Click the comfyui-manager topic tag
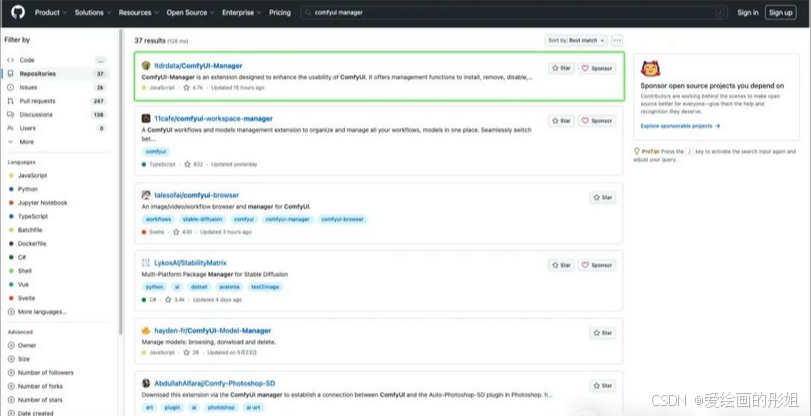The image size is (811, 416). click(x=287, y=219)
